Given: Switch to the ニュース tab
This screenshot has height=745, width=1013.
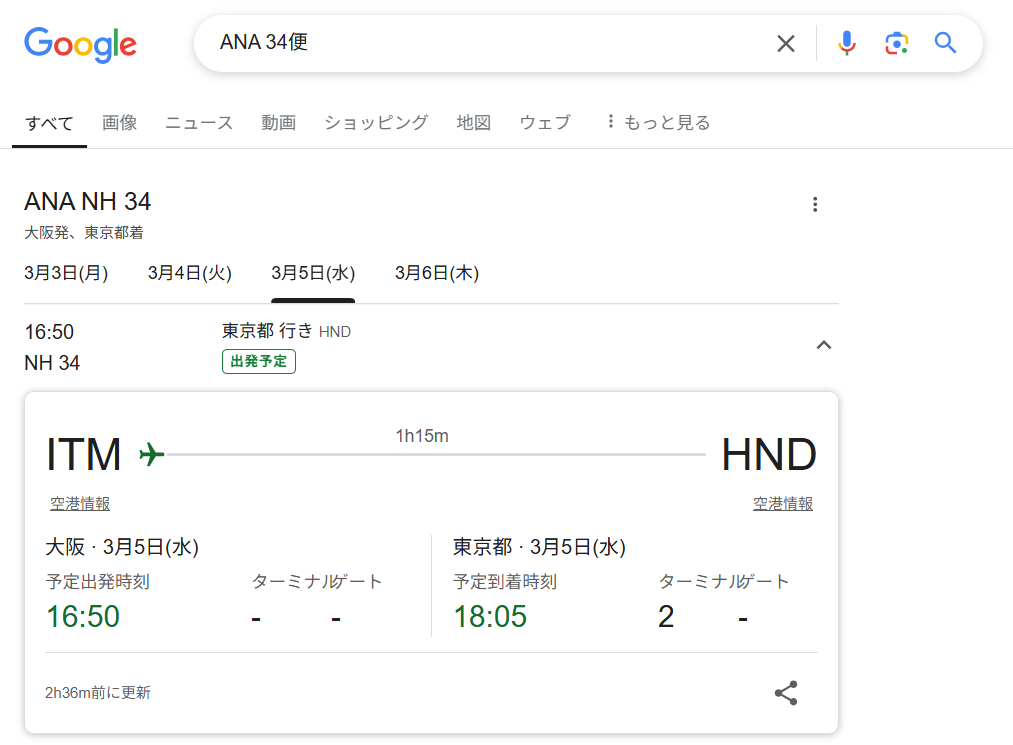Looking at the screenshot, I should (x=199, y=123).
